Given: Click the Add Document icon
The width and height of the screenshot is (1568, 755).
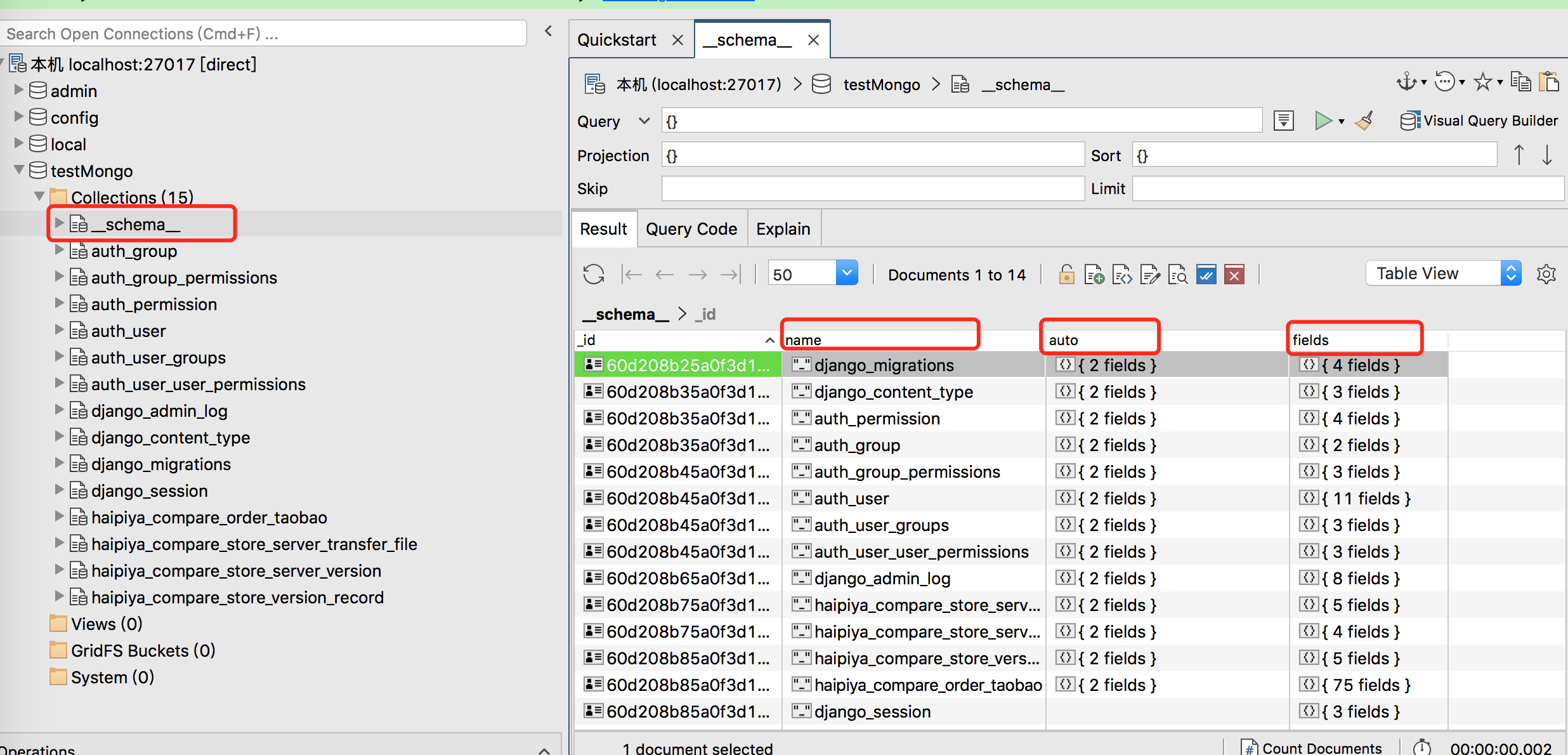Looking at the screenshot, I should [x=1094, y=274].
